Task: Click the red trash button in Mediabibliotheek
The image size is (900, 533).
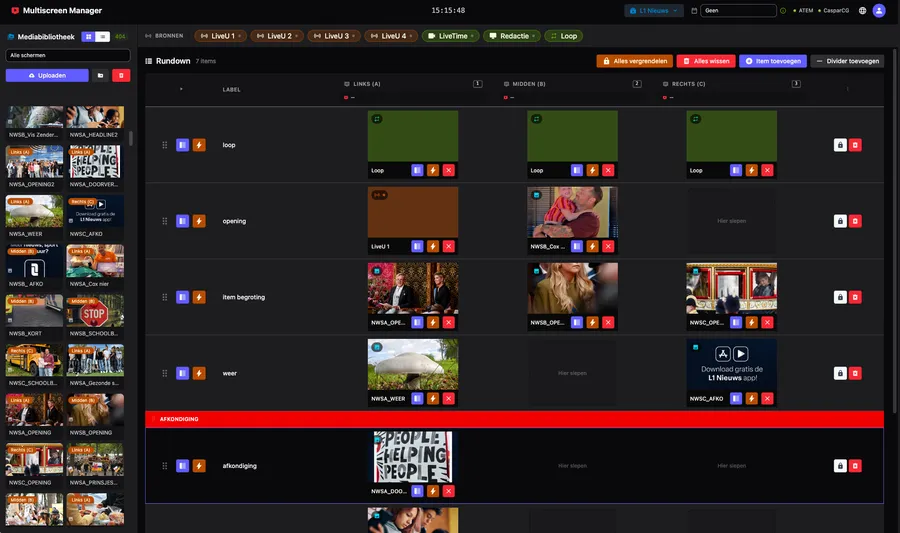Action: [121, 75]
